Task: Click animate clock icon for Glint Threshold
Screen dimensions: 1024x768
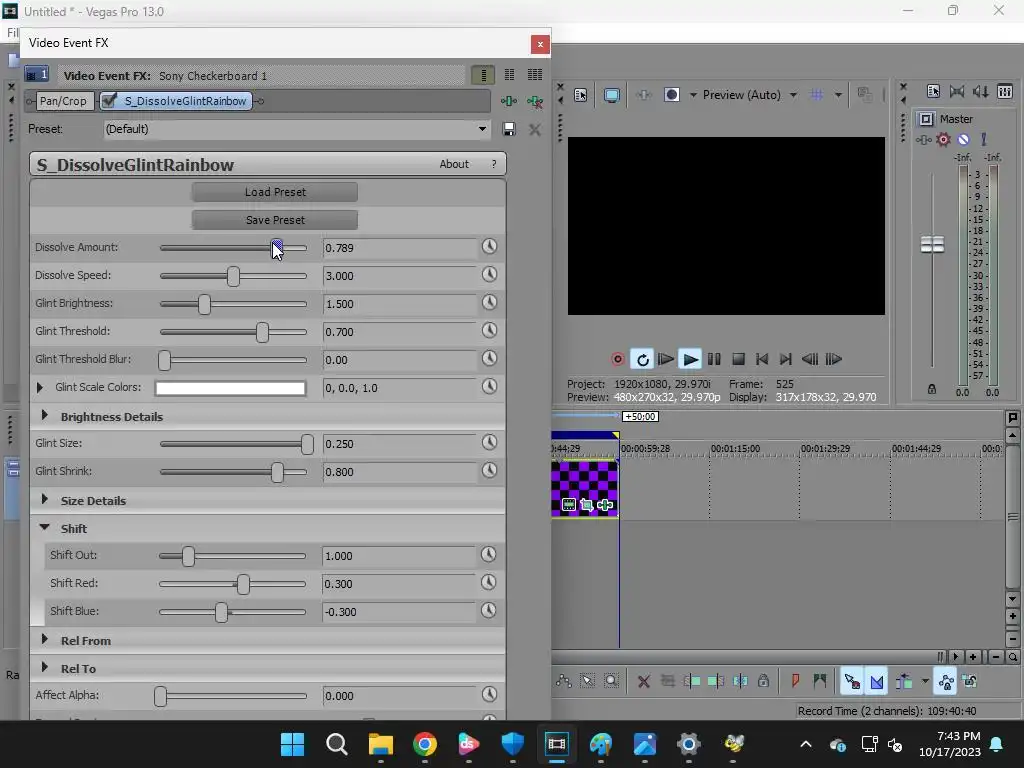Action: pyautogui.click(x=489, y=330)
